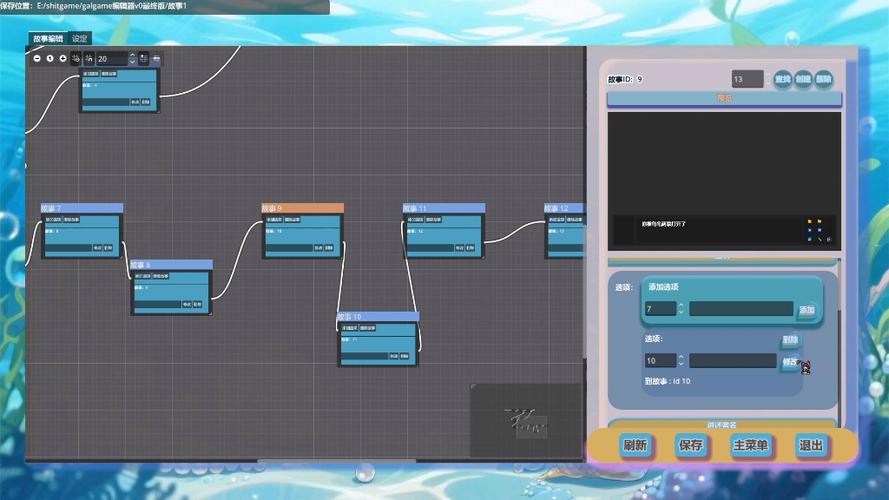This screenshot has height=500, width=889.
Task: Toggle the first grid snap toolbar icon
Action: pyautogui.click(x=76, y=58)
